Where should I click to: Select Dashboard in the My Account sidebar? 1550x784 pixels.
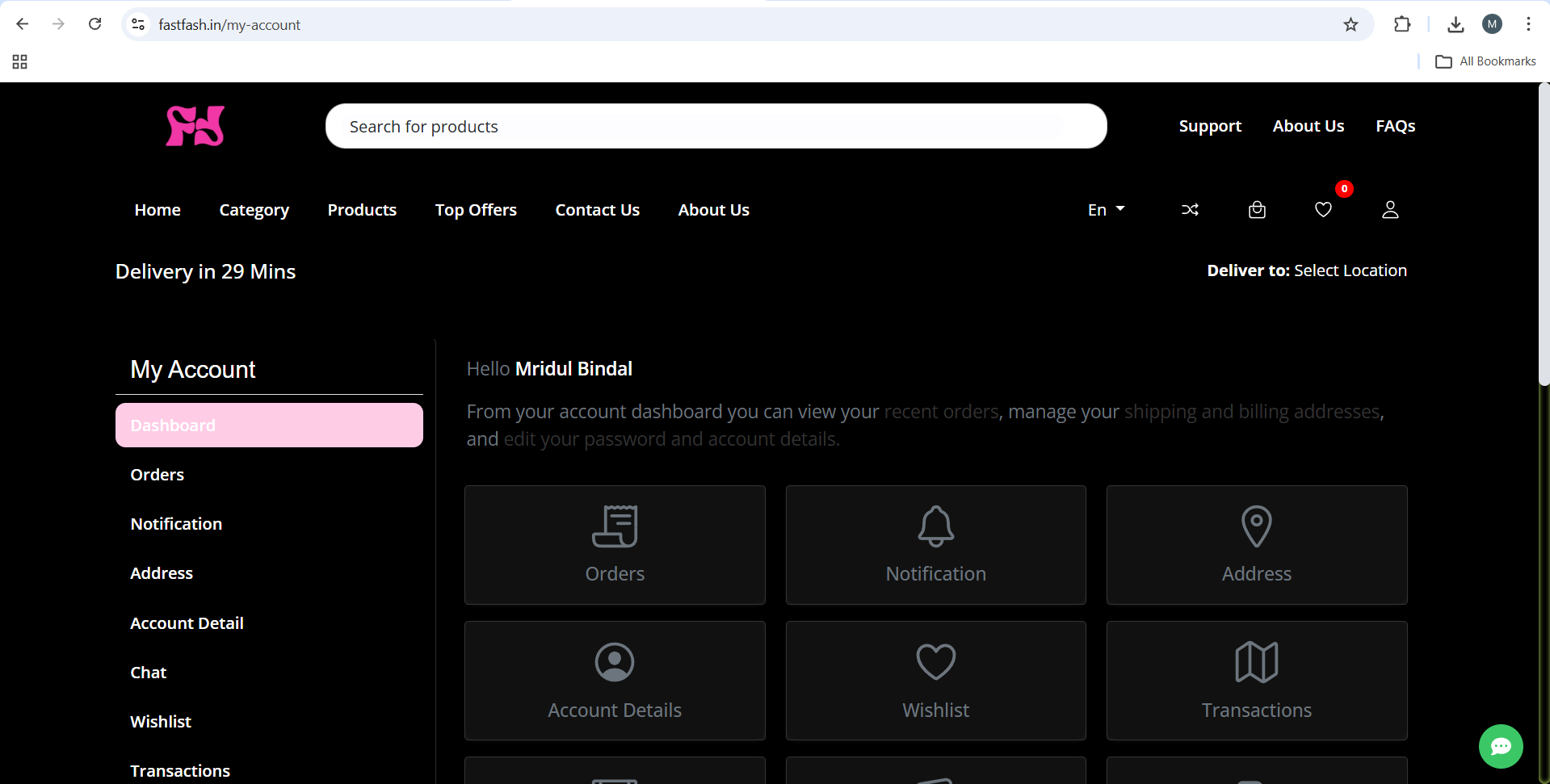point(269,426)
